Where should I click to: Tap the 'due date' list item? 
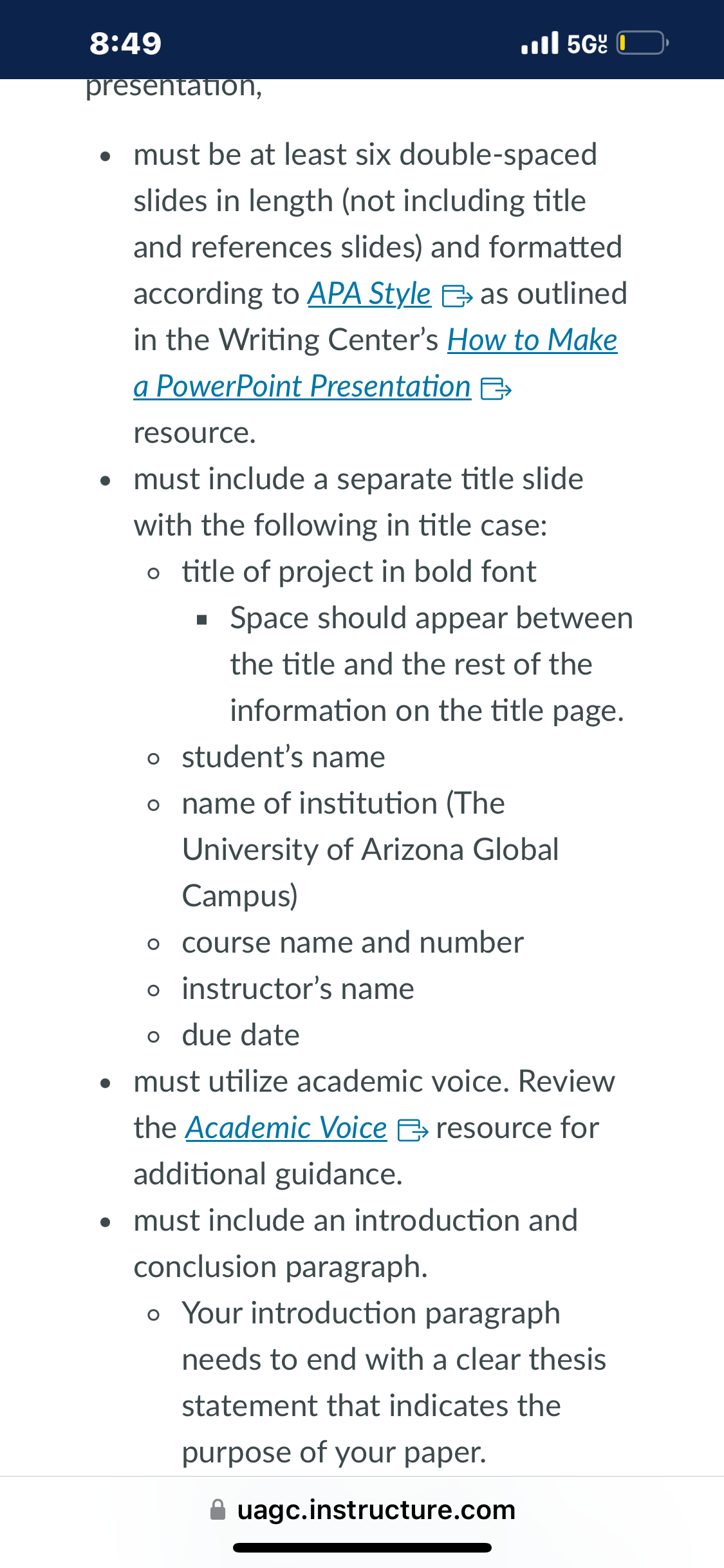click(x=241, y=1035)
